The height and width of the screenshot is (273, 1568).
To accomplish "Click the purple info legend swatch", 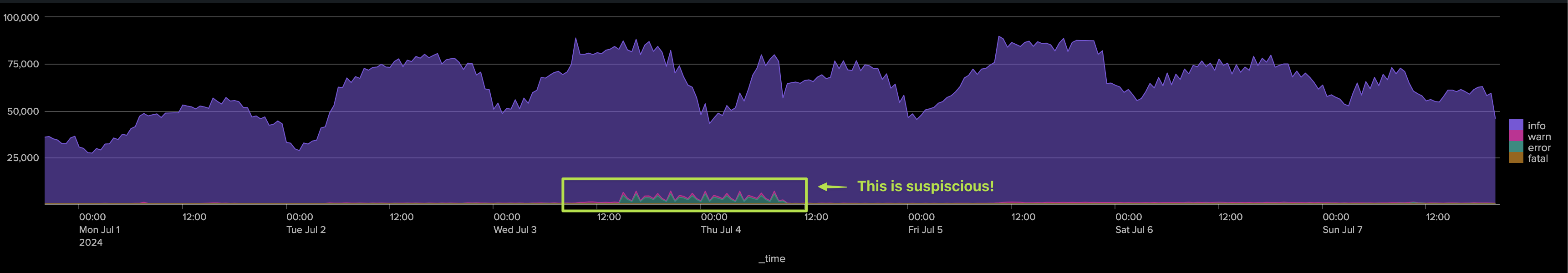I will click(x=1516, y=125).
